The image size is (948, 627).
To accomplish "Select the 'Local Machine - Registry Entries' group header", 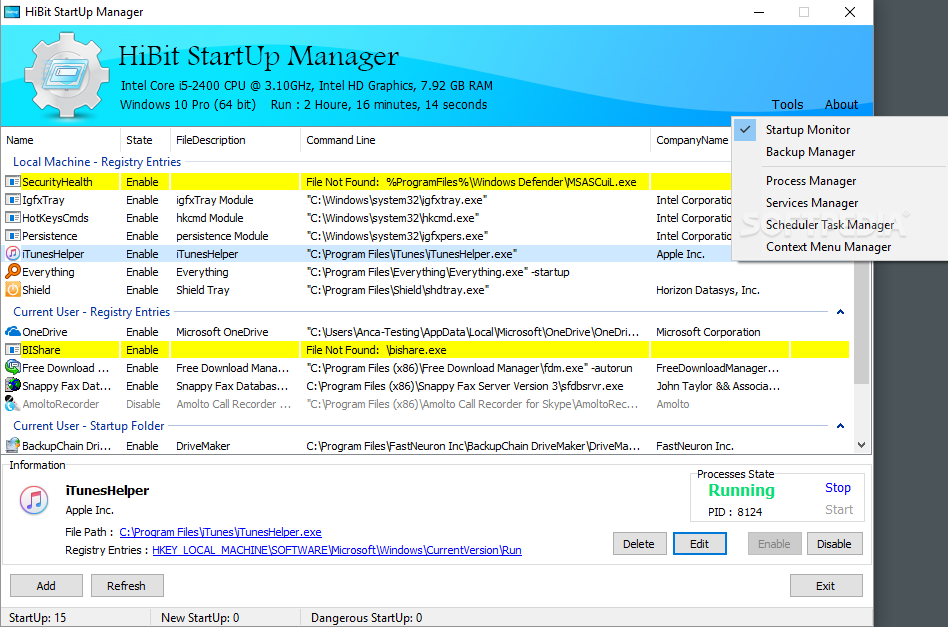I will (97, 162).
